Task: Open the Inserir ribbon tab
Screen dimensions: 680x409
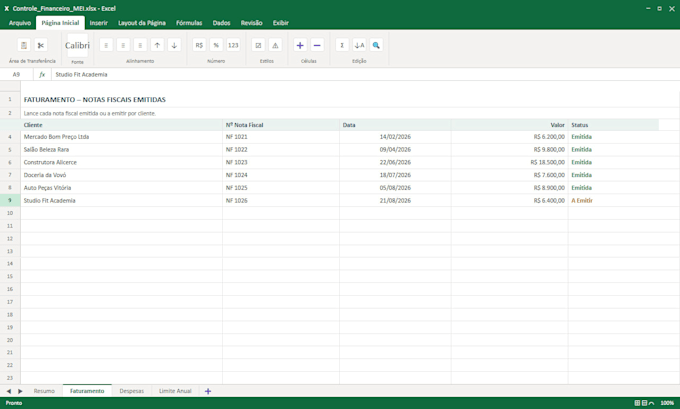Action: [x=99, y=23]
